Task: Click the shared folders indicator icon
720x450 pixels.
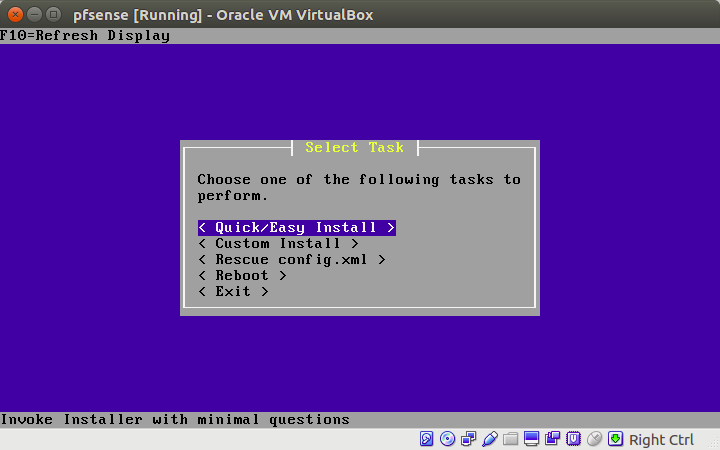Action: click(x=511, y=439)
